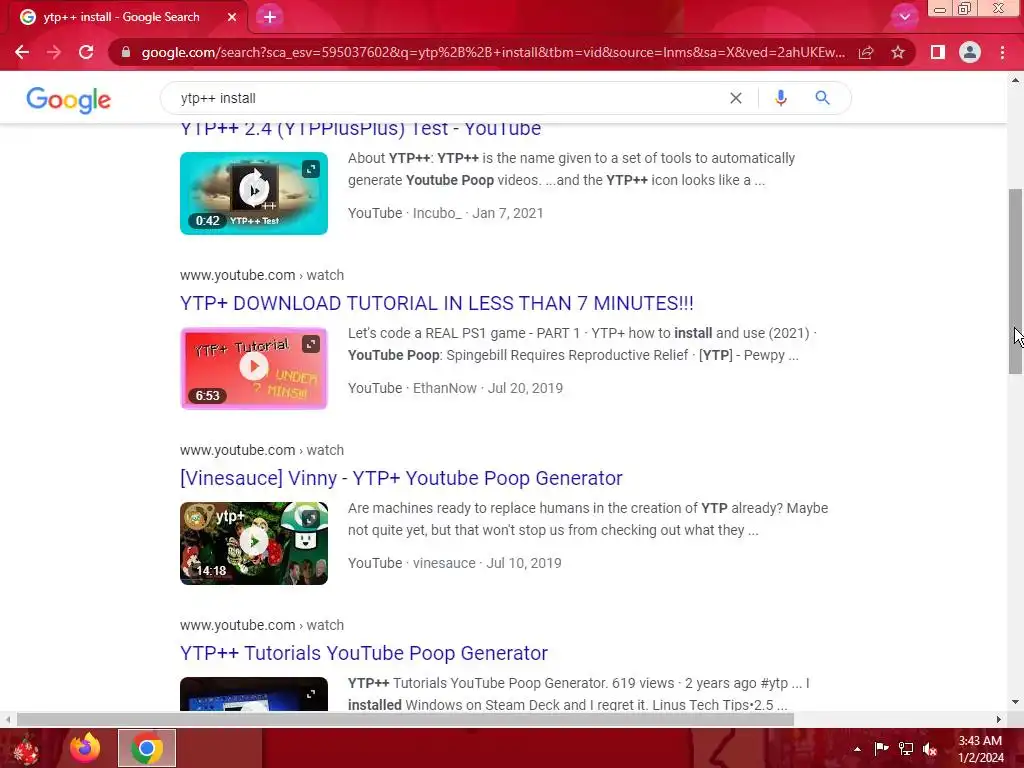Click the address bar URL
The height and width of the screenshot is (768, 1024).
[x=493, y=52]
